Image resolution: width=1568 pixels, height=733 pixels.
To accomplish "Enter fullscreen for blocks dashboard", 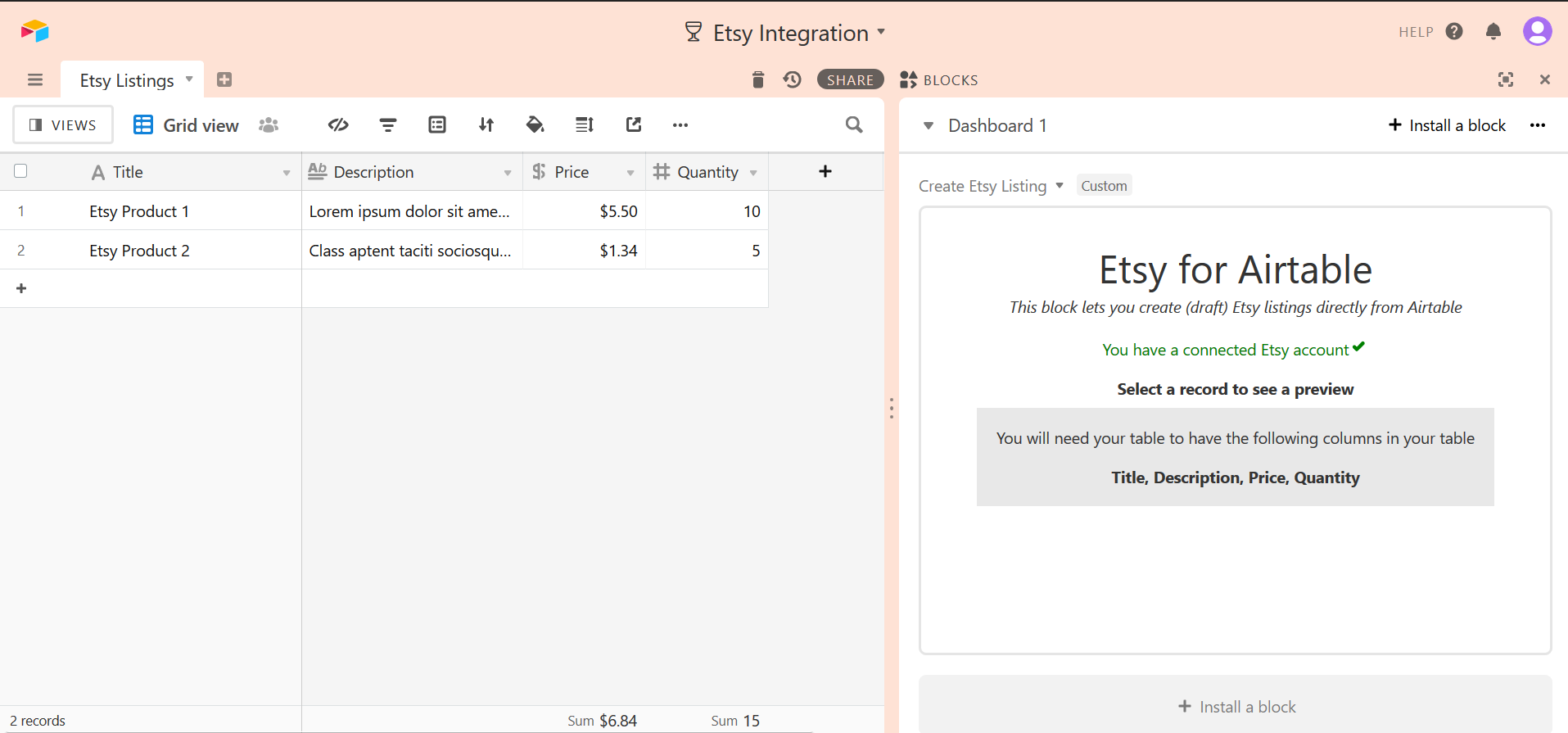I will coord(1506,79).
